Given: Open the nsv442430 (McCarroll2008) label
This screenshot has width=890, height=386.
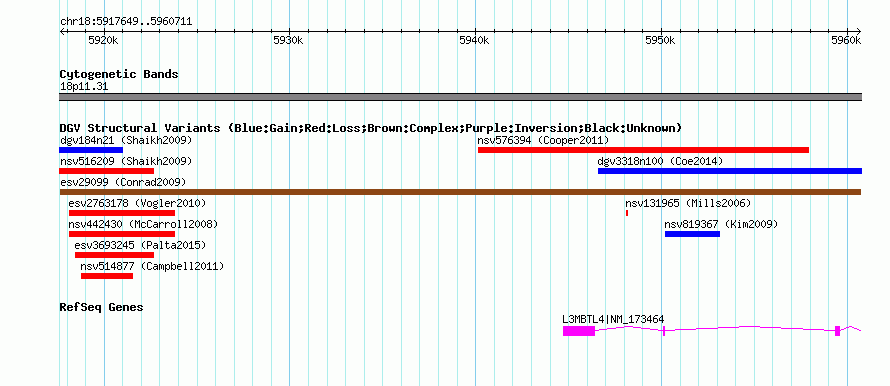Looking at the screenshot, I should pos(143,224).
